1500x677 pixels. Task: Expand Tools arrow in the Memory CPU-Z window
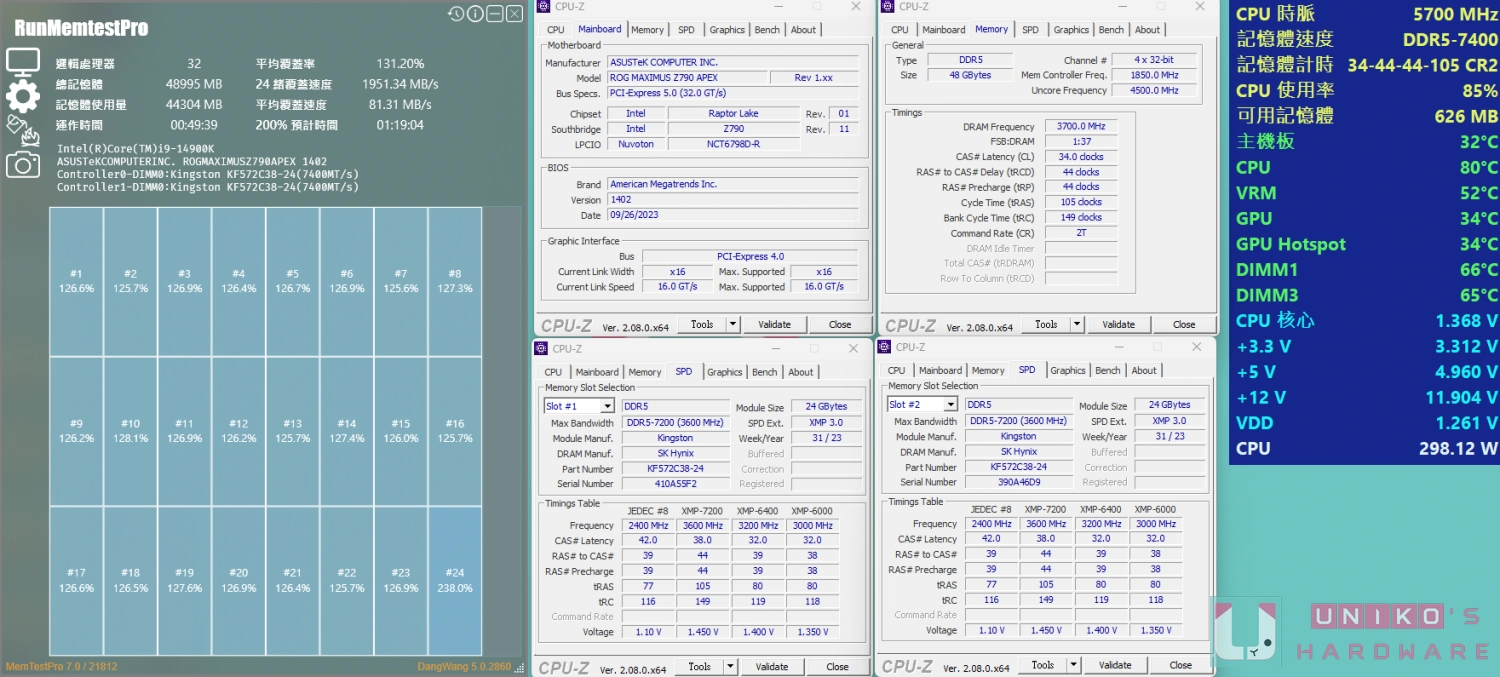1077,324
